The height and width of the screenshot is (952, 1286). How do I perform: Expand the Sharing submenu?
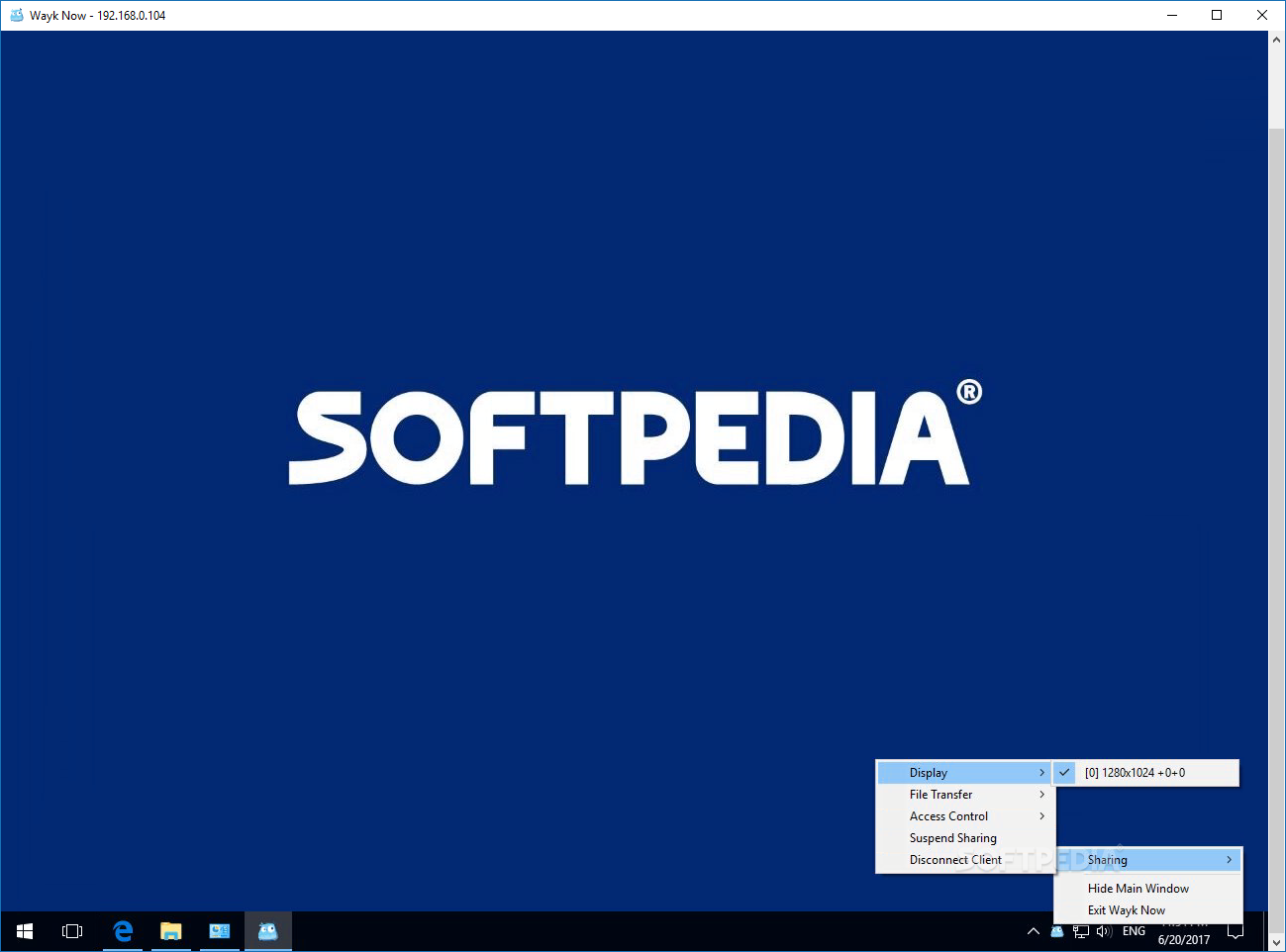[1148, 860]
